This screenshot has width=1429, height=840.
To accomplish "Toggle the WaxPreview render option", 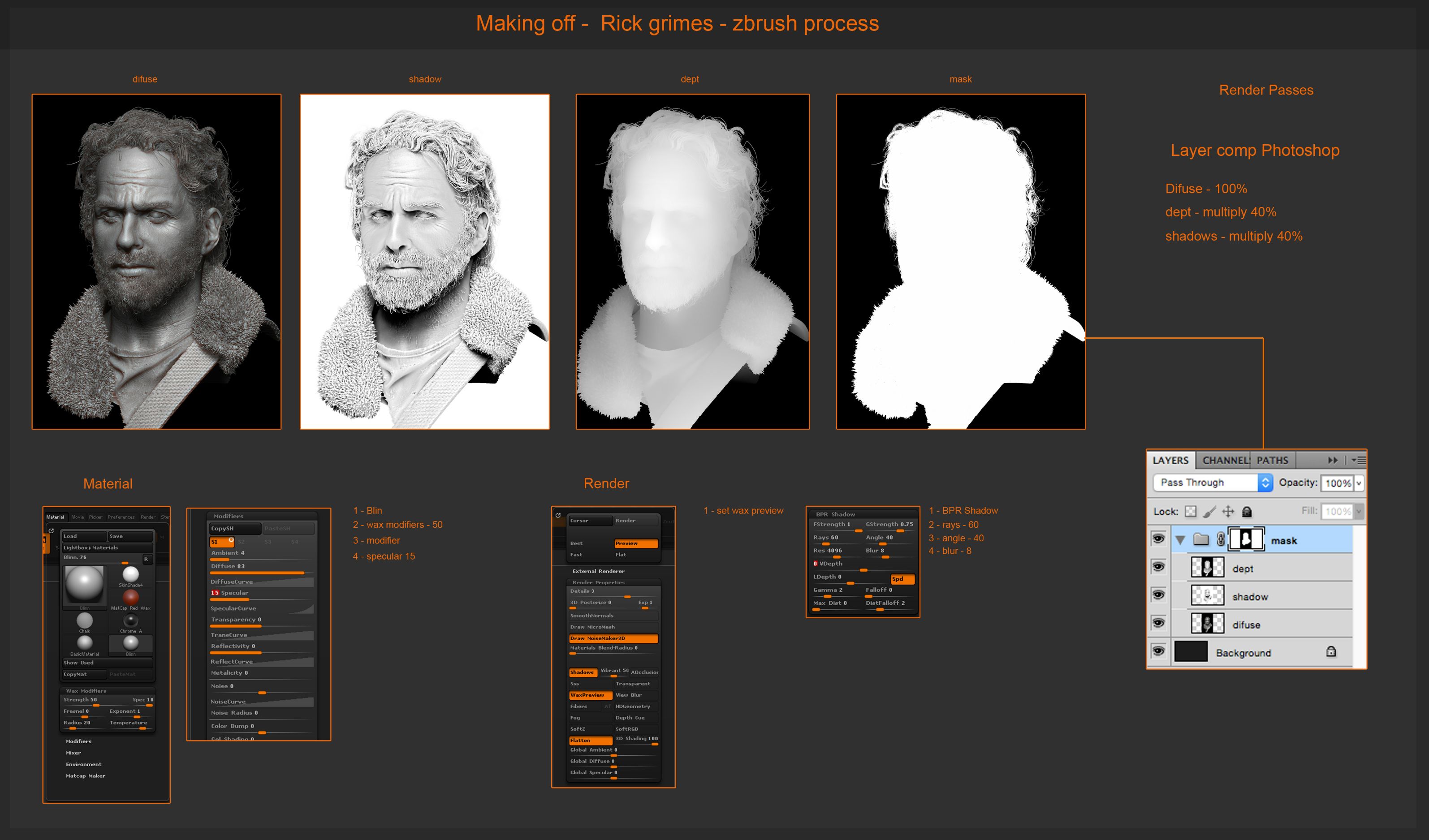I will [590, 695].
